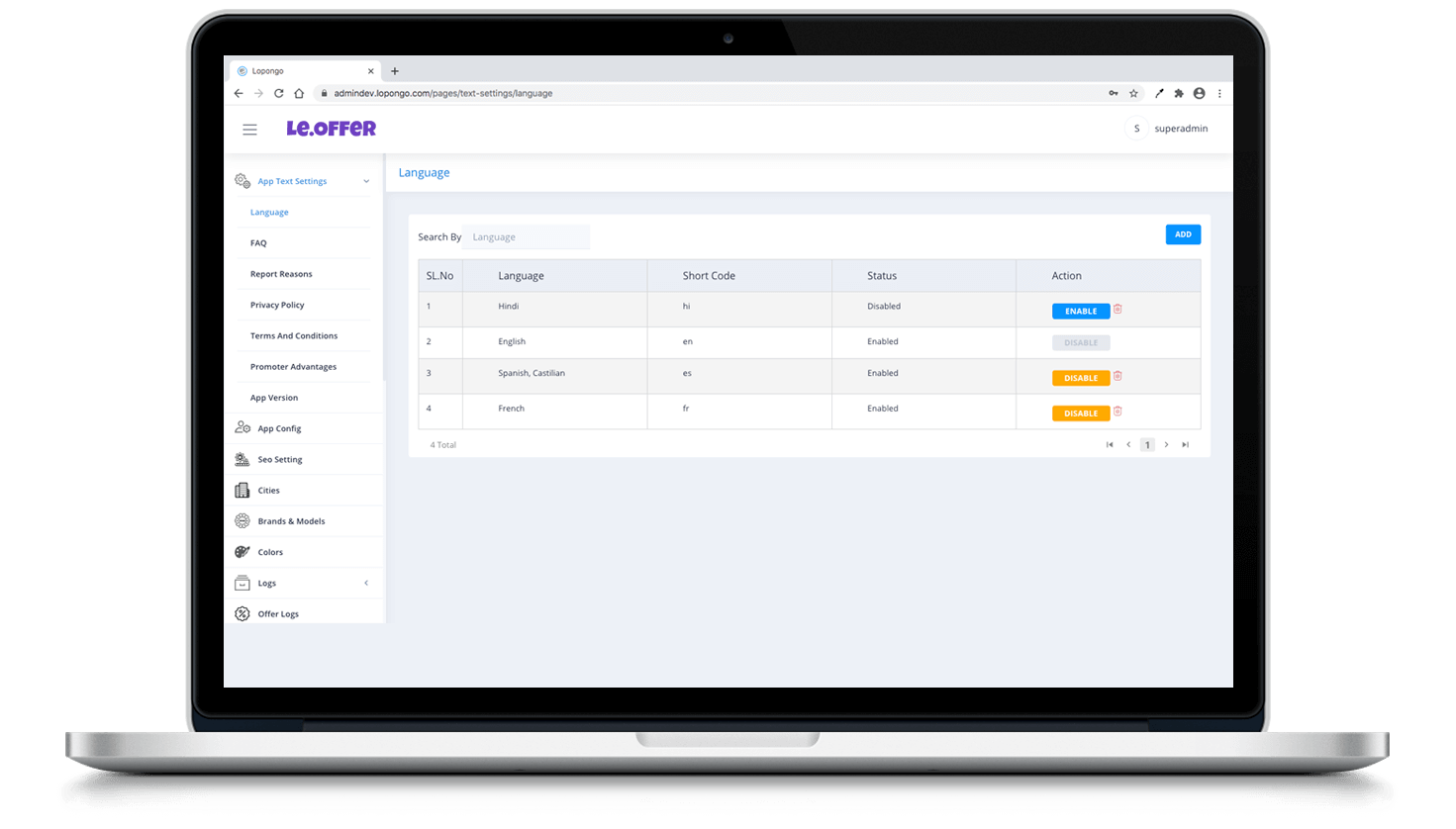Open browser extensions puzzle icon

pos(1179,93)
